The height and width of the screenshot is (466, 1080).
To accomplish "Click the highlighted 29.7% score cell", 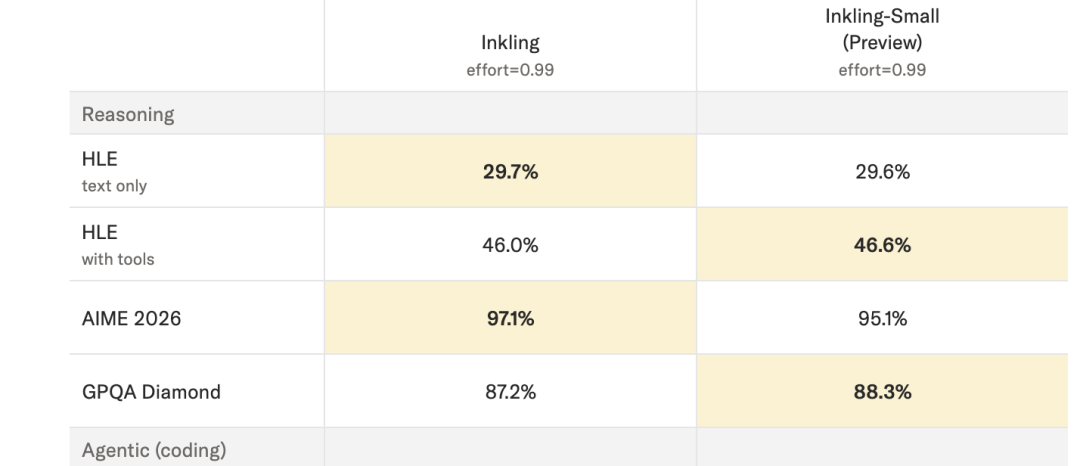I will [510, 171].
